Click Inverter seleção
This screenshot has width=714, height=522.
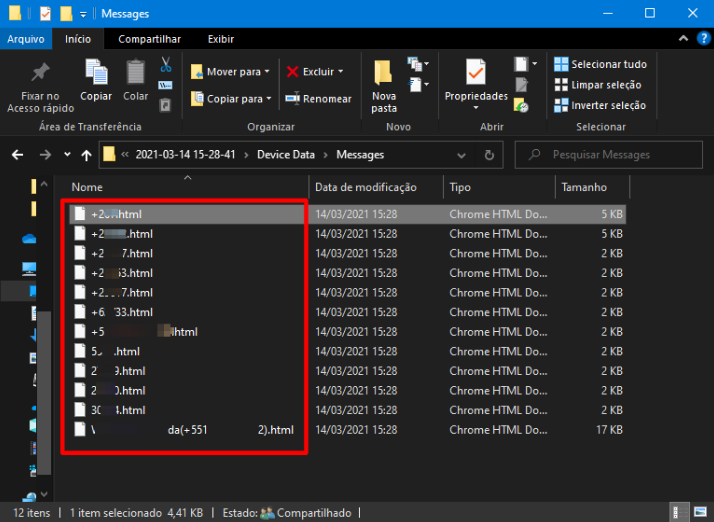[x=600, y=105]
